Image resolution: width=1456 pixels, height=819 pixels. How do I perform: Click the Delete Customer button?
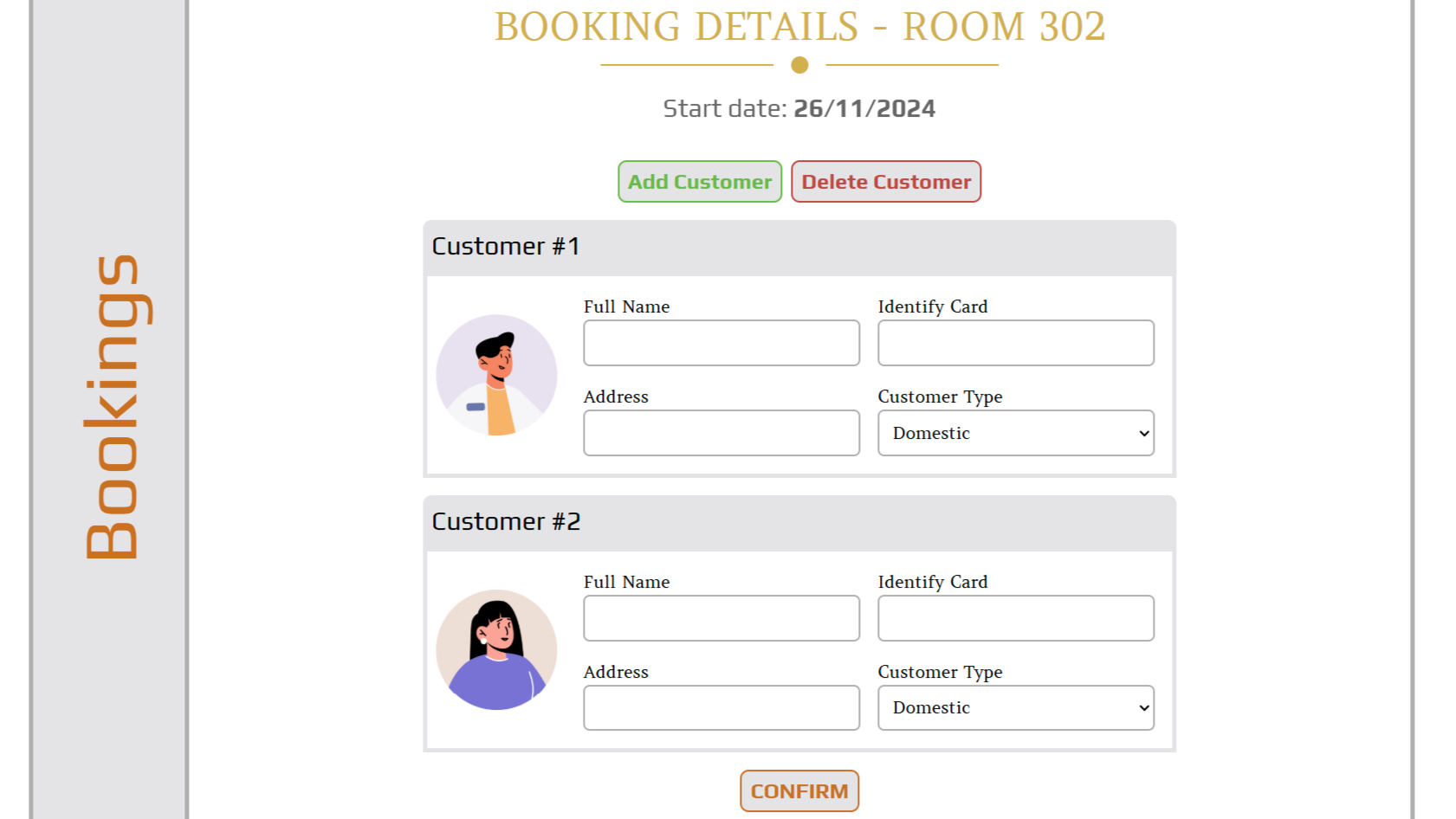pyautogui.click(x=885, y=181)
